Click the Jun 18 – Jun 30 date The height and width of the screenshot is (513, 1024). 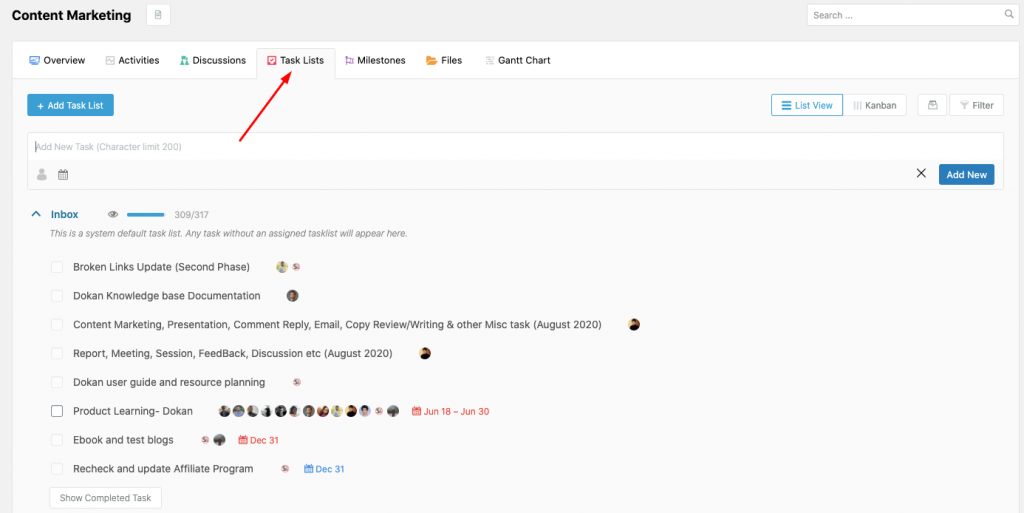pyautogui.click(x=451, y=411)
